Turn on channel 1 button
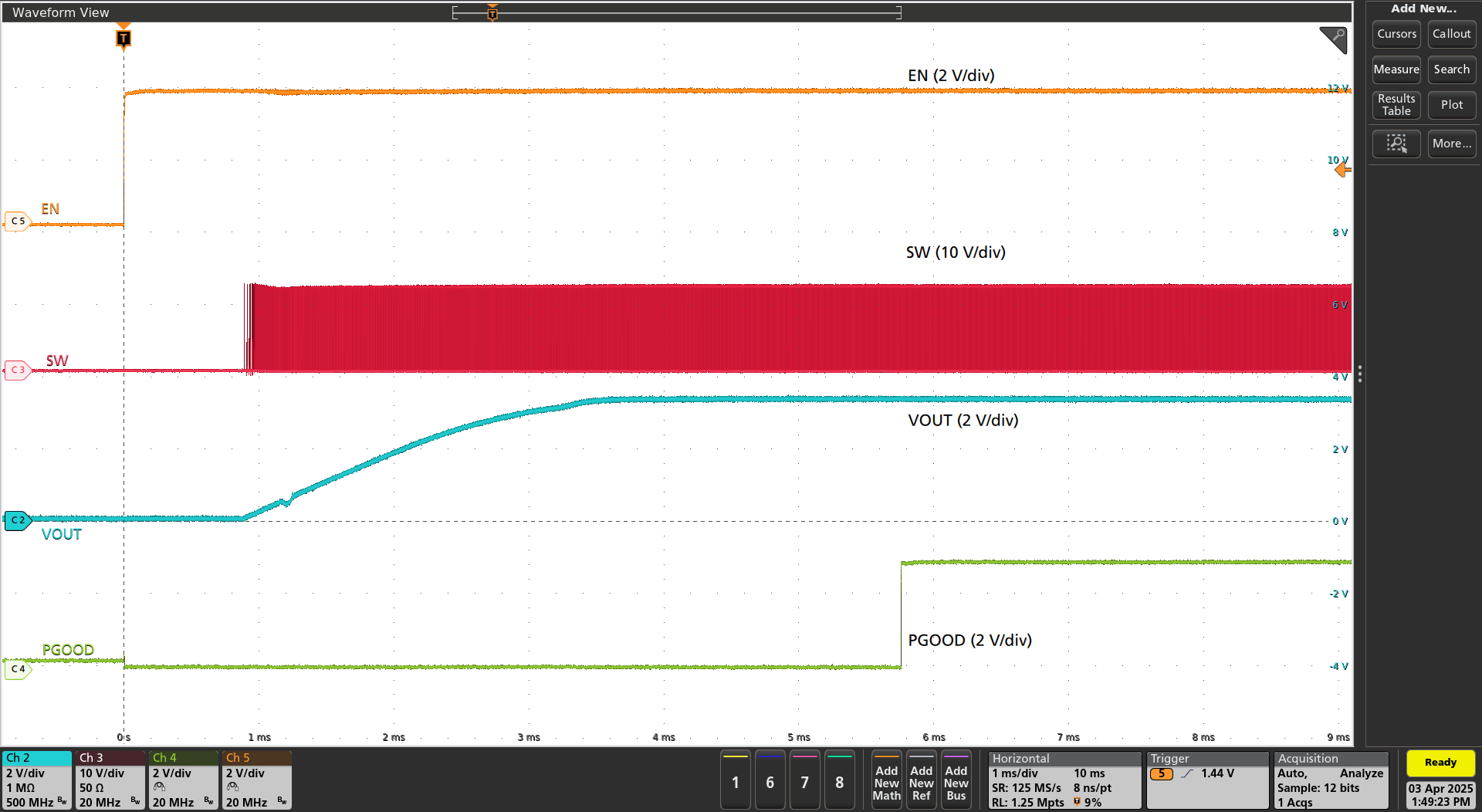Viewport: 1482px width, 812px height. pos(735,782)
